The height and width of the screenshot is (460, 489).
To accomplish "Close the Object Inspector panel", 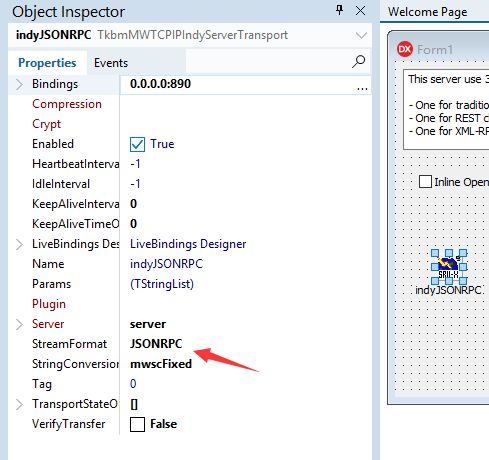I will pyautogui.click(x=360, y=11).
